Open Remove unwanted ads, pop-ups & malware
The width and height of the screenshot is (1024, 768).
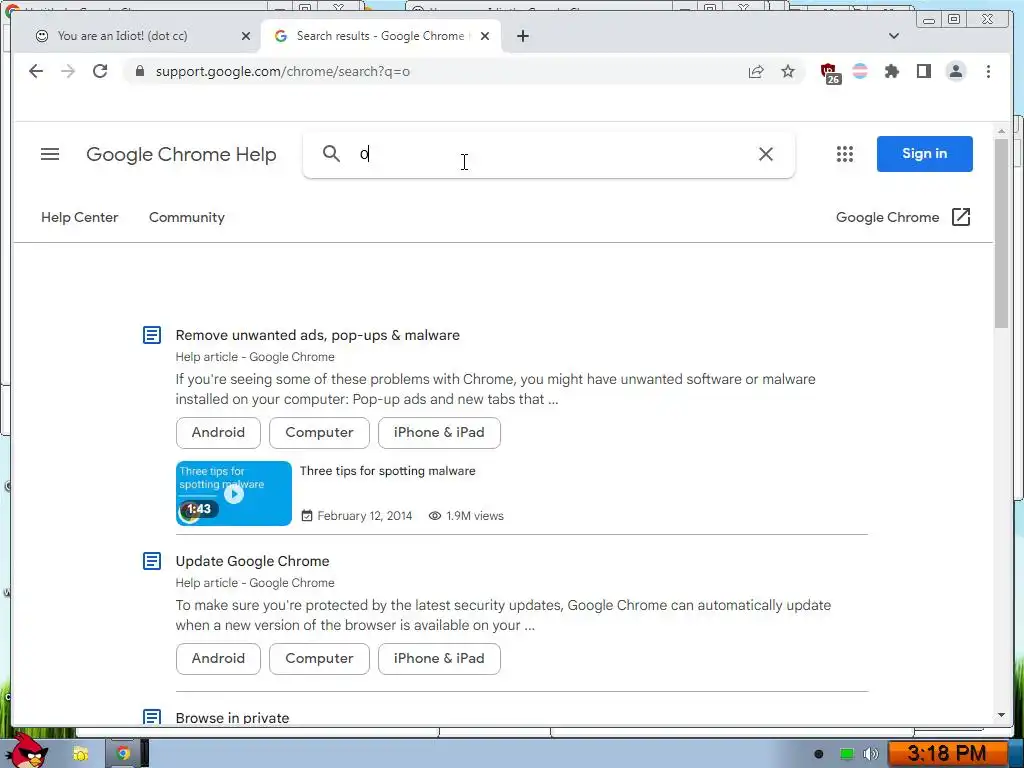pos(317,335)
